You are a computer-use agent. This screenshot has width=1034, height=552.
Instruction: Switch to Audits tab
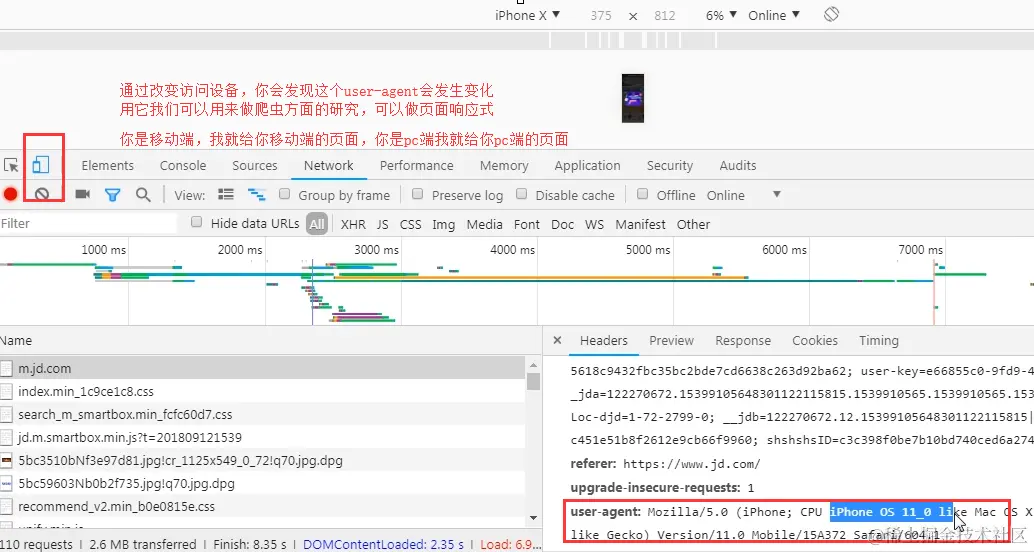click(x=737, y=166)
